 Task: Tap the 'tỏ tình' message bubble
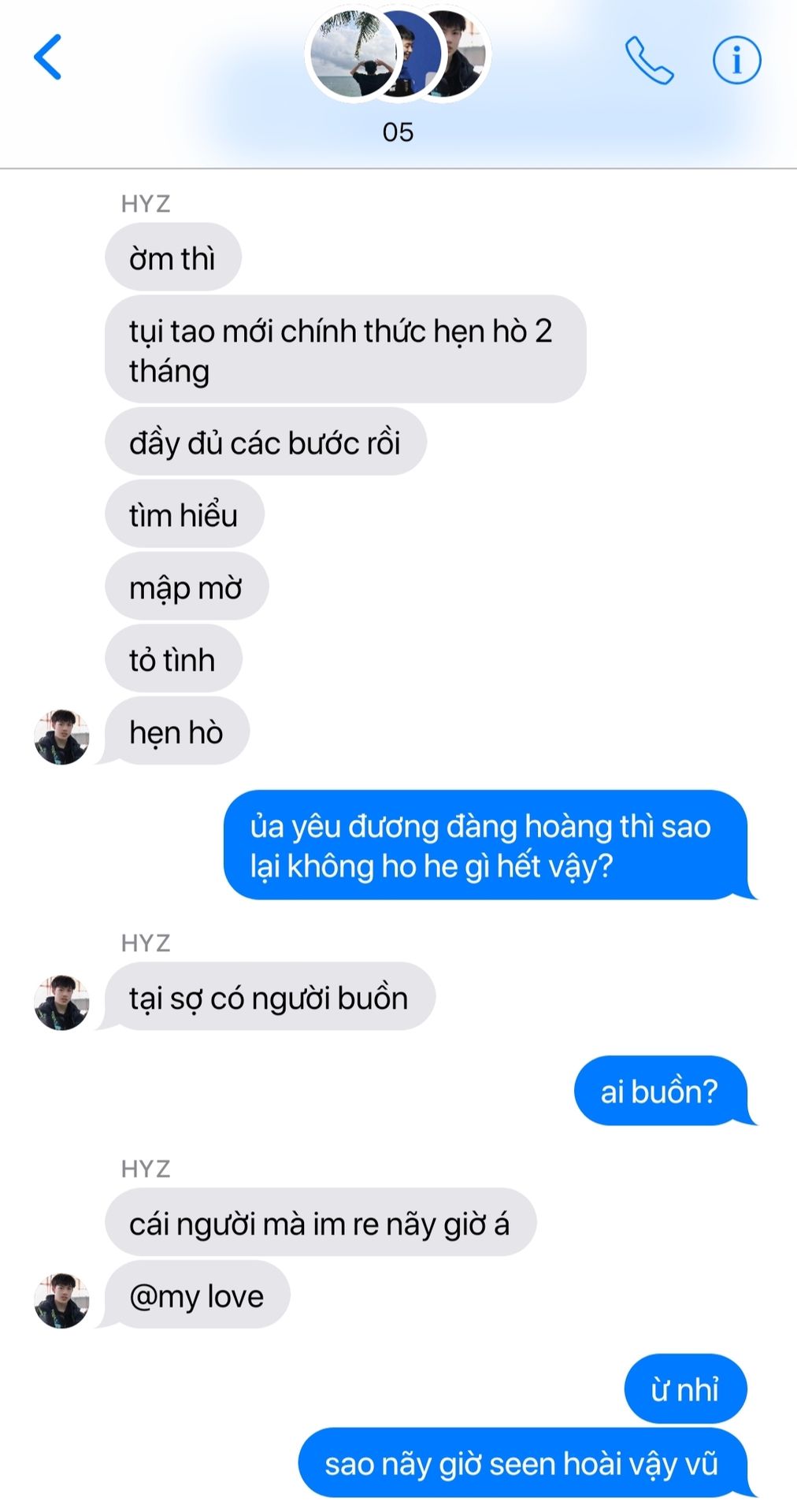click(x=173, y=659)
